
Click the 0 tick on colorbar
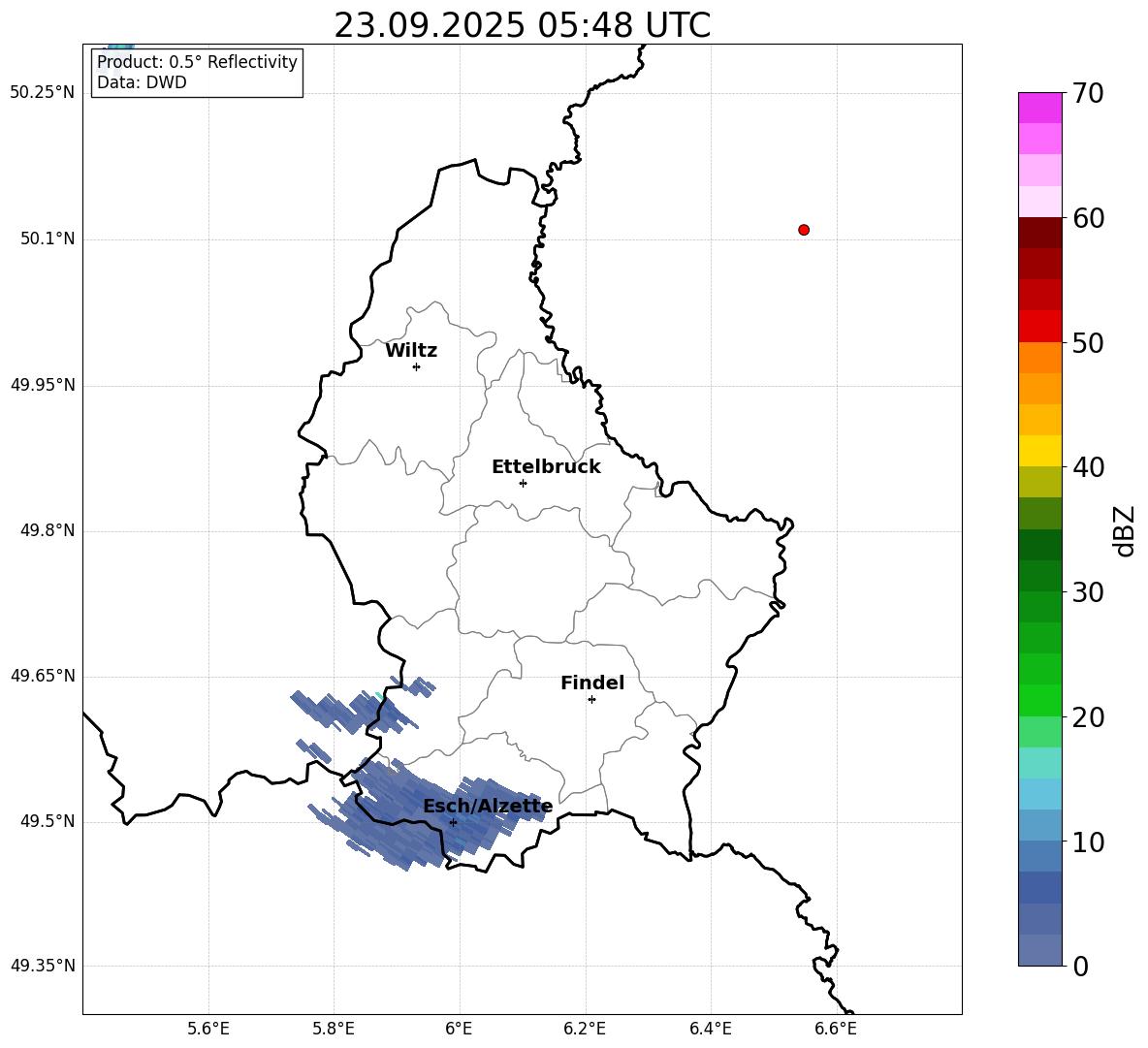1080,966
